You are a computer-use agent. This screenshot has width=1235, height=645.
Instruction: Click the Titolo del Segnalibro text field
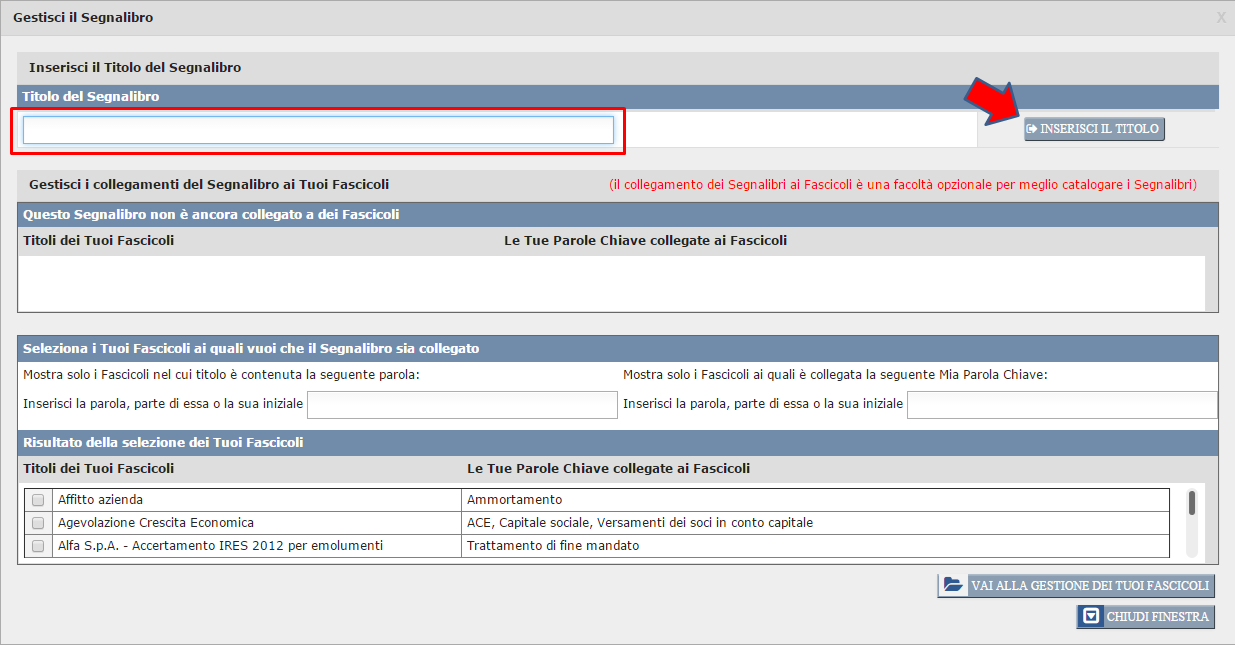pyautogui.click(x=318, y=130)
